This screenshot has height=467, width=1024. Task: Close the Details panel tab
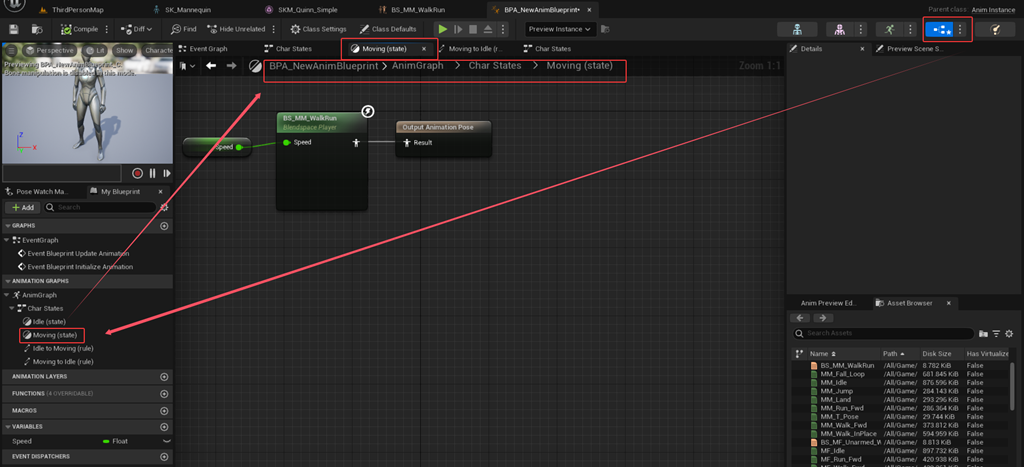point(862,49)
